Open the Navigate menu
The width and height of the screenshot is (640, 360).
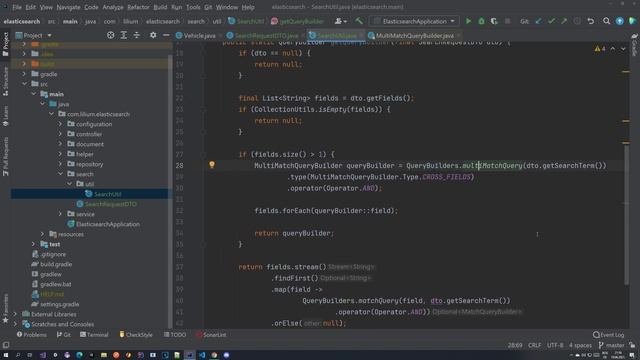click(68, 7)
